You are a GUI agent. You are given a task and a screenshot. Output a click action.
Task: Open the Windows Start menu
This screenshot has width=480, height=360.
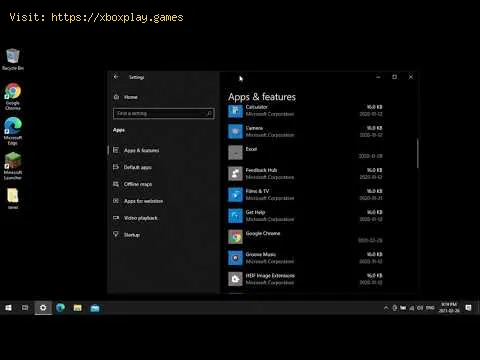(8, 308)
